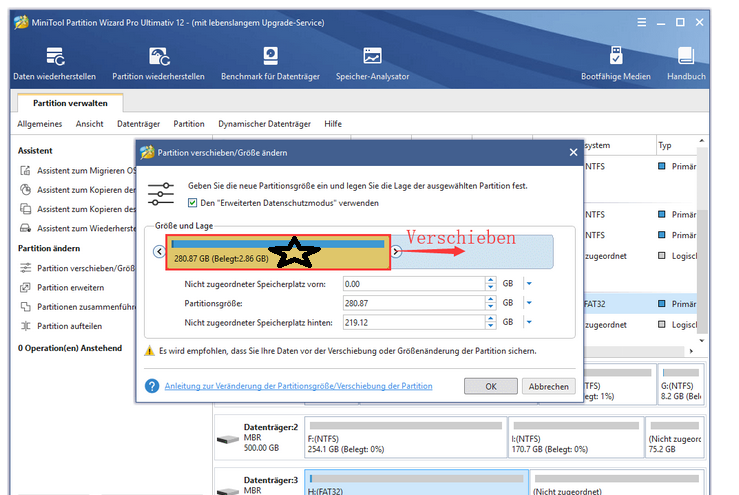Screen dimensions: 739x495
Task: Open Dynamischer Datenträger menu
Action: coord(264,124)
